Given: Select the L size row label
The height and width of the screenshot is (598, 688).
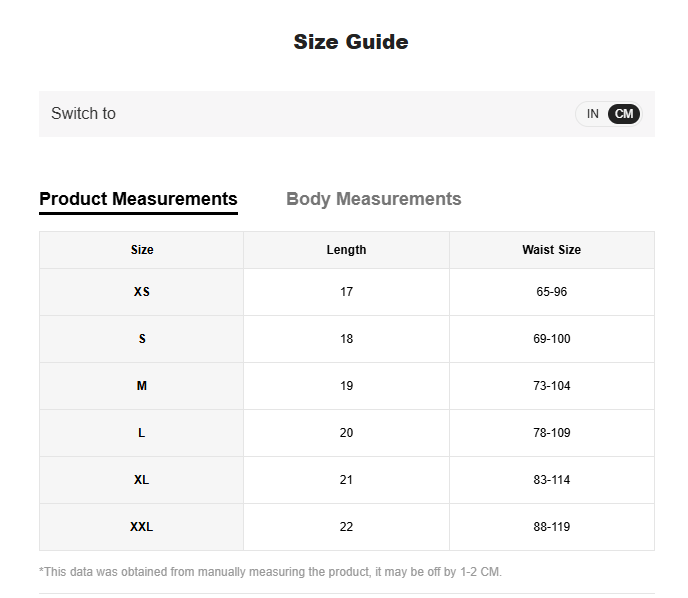Looking at the screenshot, I should point(142,433).
